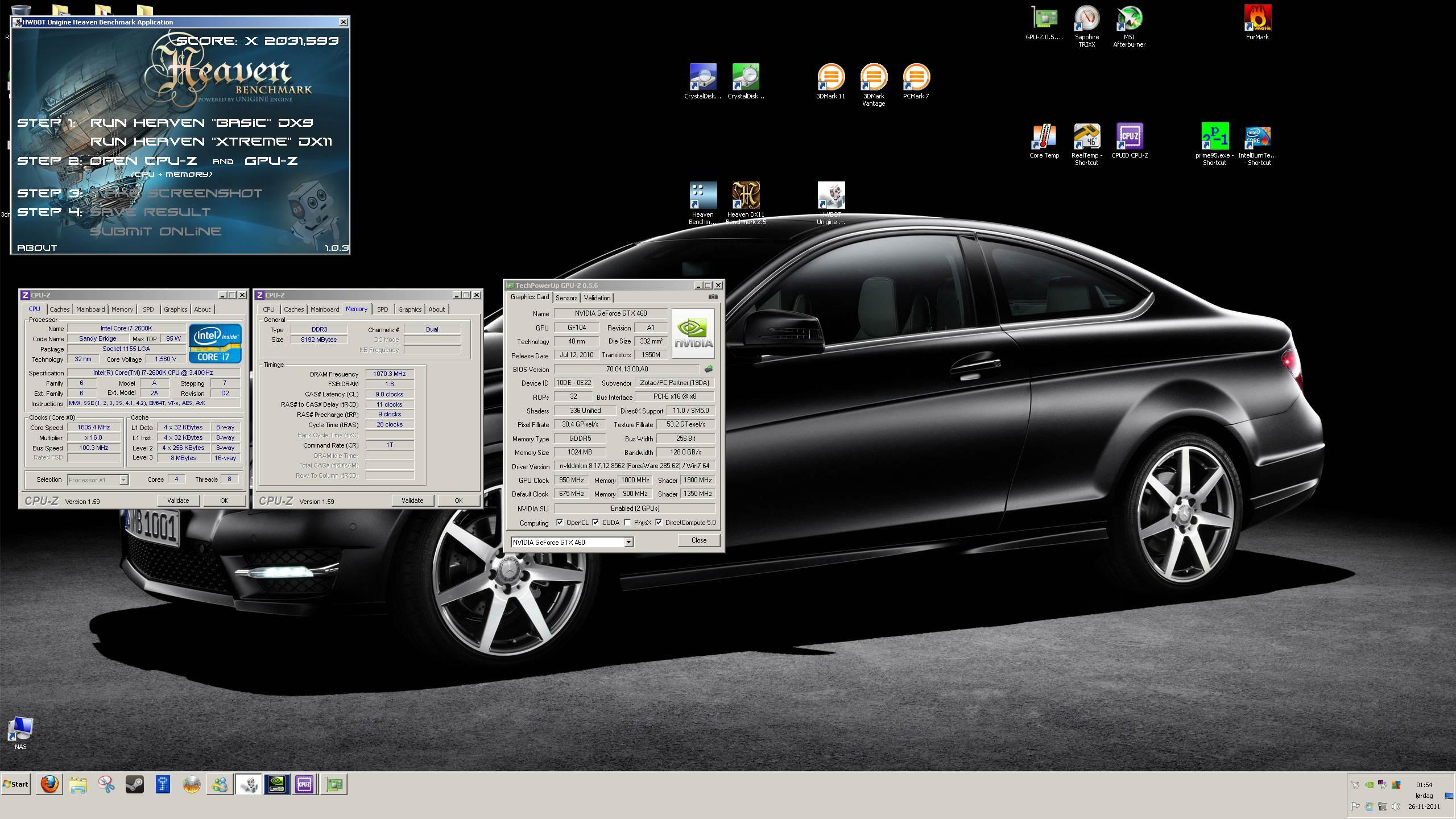Click Run Heaven "Basic" DX9 step
This screenshot has height=819, width=1456.
pos(202,123)
